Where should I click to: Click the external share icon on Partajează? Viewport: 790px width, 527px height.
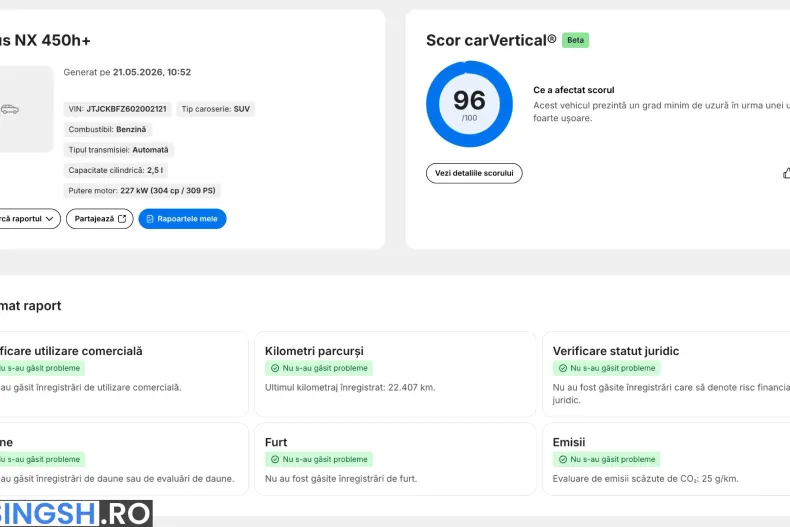[x=122, y=219]
